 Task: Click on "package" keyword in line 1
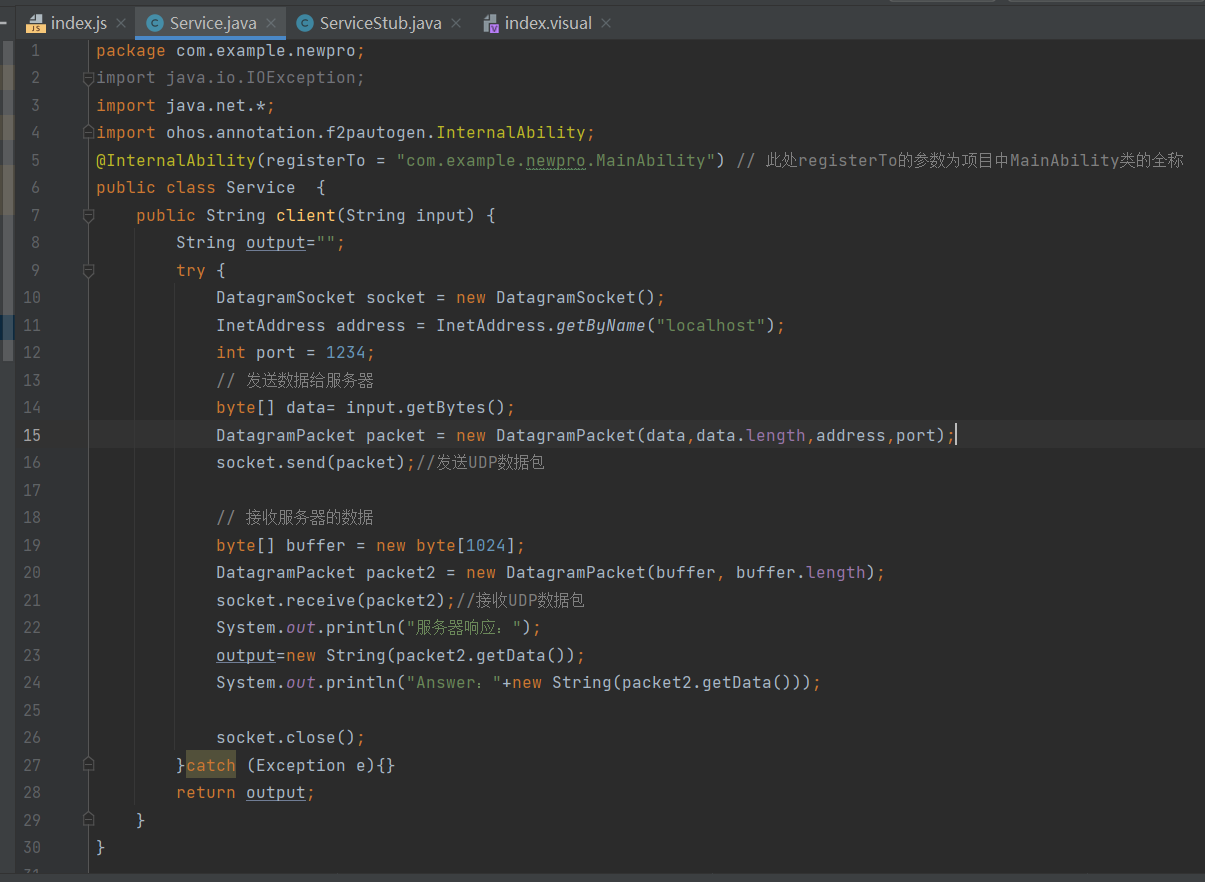click(131, 50)
